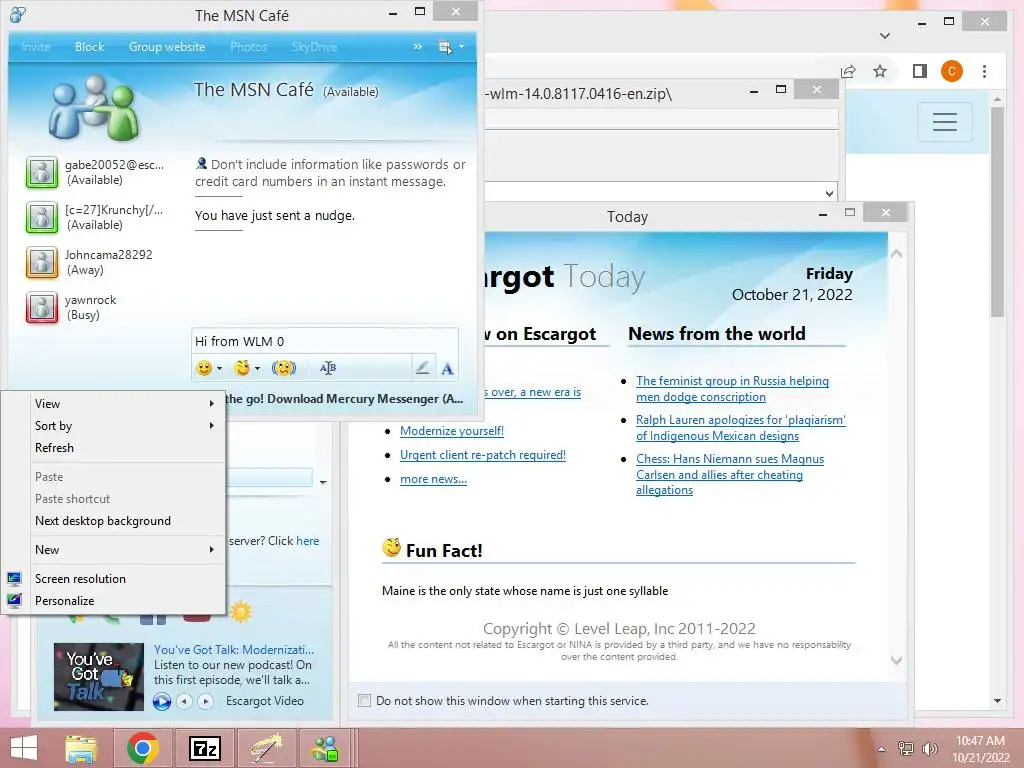Follow 'more news...' link
1024x768 pixels.
[434, 479]
